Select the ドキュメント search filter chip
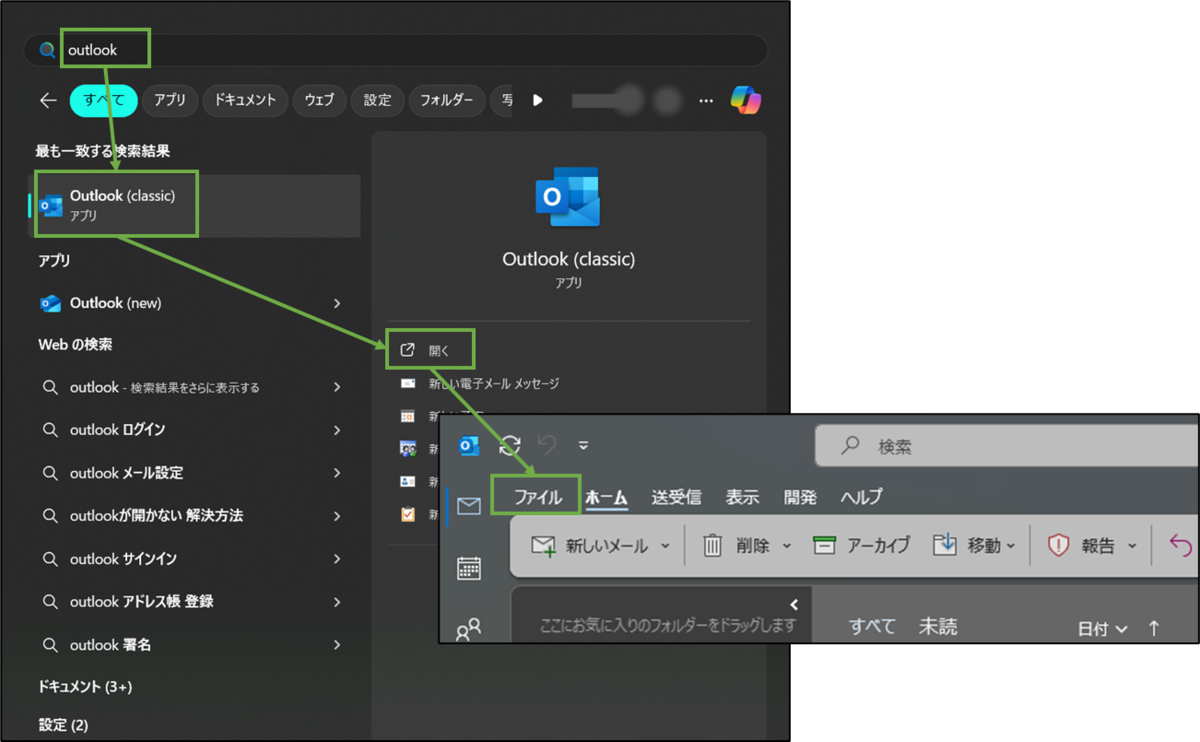This screenshot has width=1200, height=742. click(246, 100)
